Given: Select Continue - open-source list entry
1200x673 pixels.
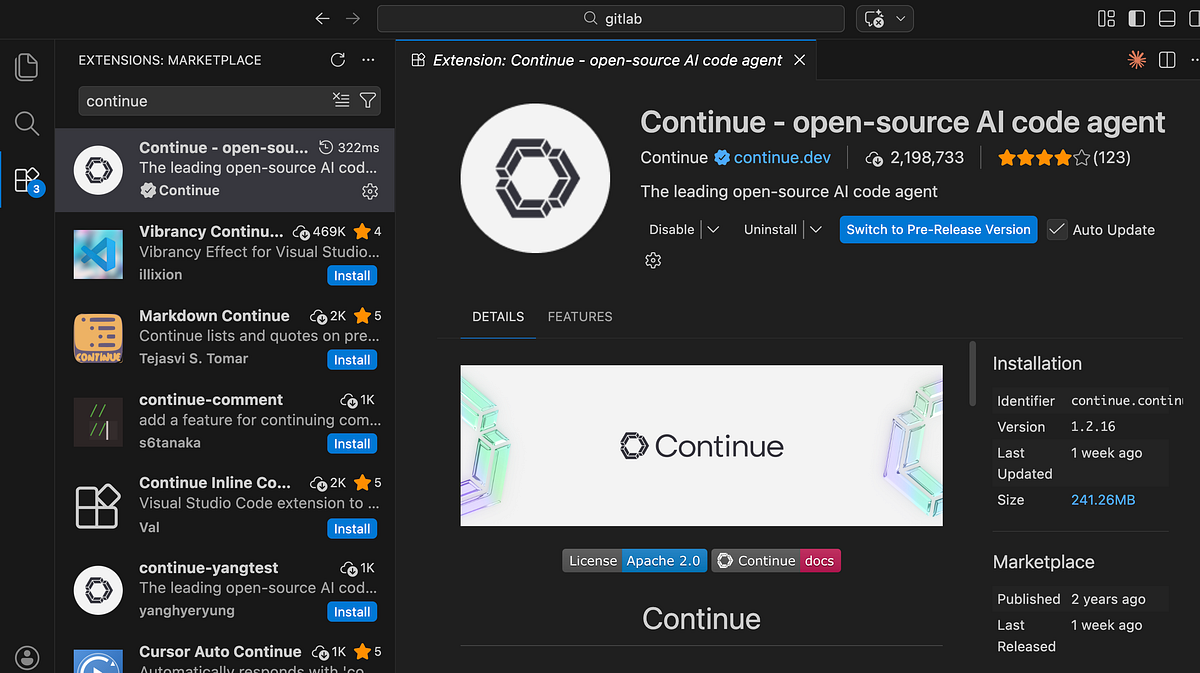Looking at the screenshot, I should tap(225, 169).
